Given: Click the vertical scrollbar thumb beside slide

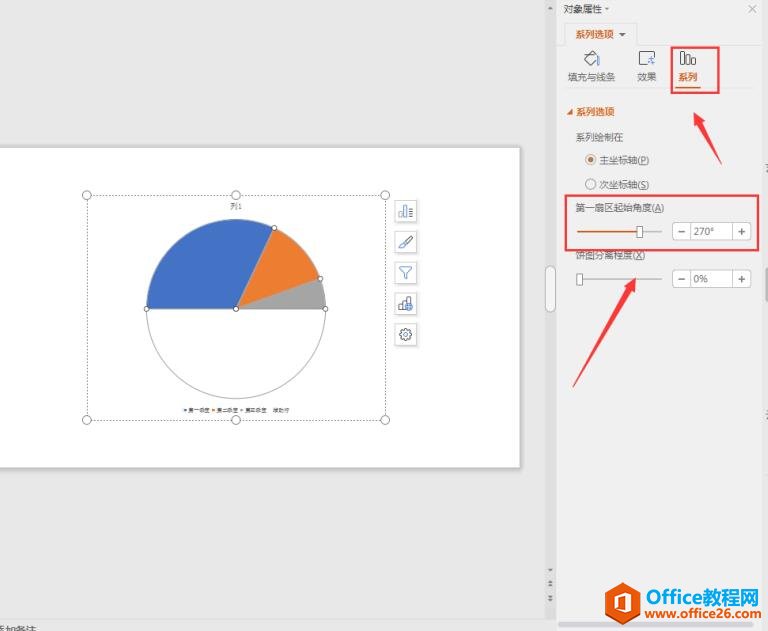Looking at the screenshot, I should pyautogui.click(x=550, y=289).
